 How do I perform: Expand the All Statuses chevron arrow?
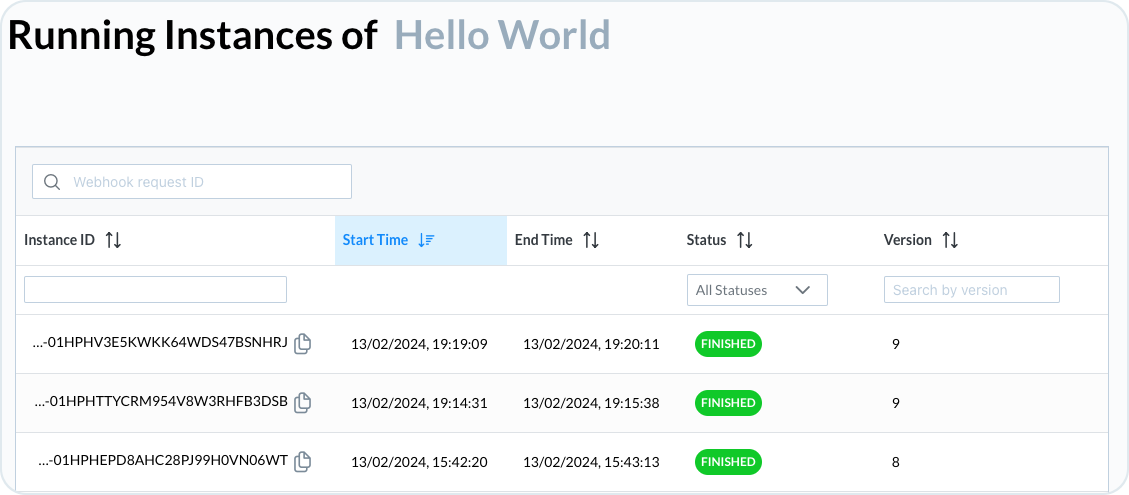pos(803,290)
